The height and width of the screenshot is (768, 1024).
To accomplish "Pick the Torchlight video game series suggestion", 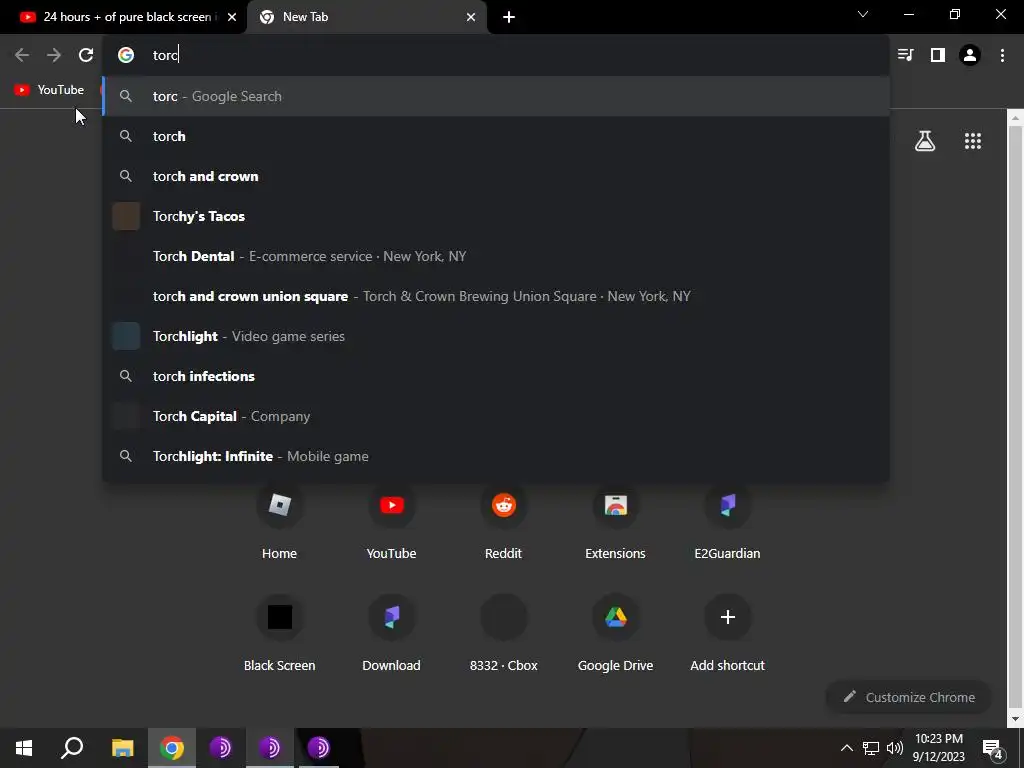I will [x=496, y=336].
